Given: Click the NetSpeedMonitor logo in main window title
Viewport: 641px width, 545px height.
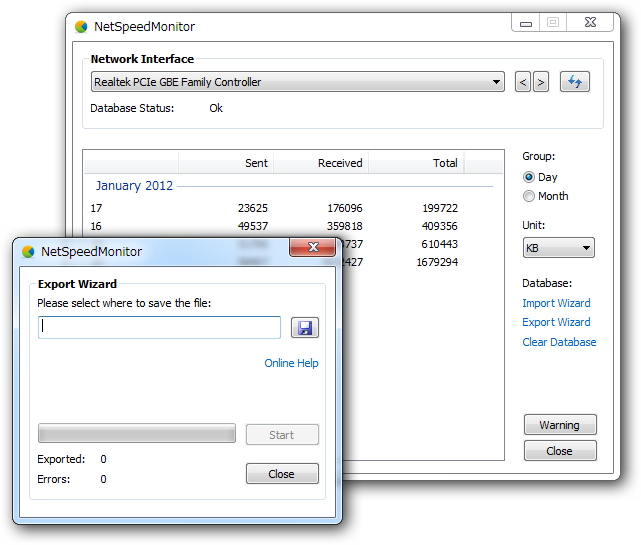Looking at the screenshot, I should click(x=81, y=27).
